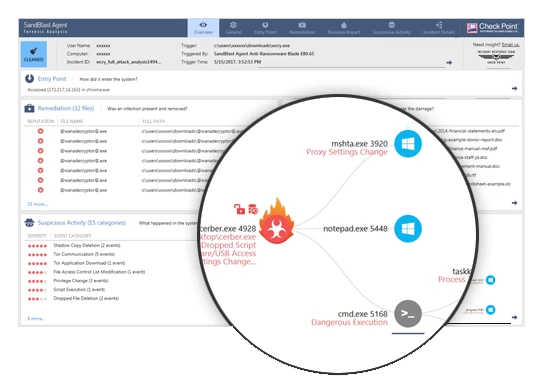Click severity dots for Shadow Copy Deletion
The width and height of the screenshot is (543, 391).
37,246
